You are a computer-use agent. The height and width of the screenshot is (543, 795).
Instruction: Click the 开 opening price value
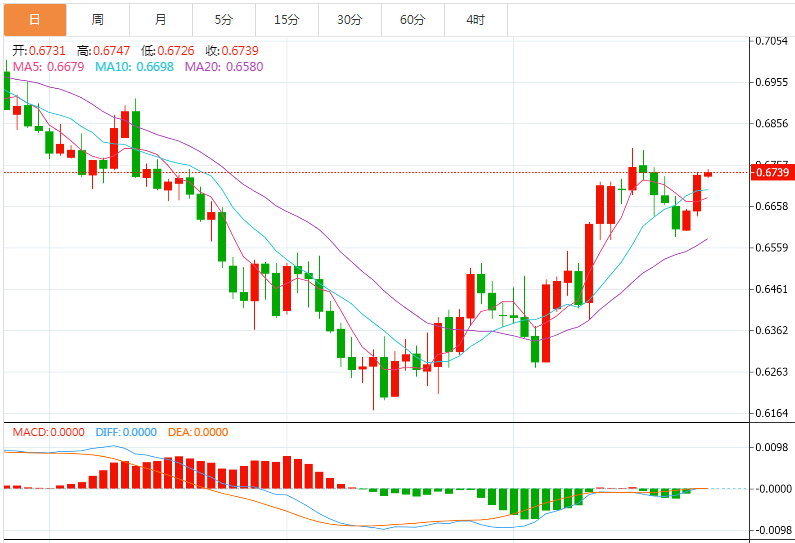[39, 50]
